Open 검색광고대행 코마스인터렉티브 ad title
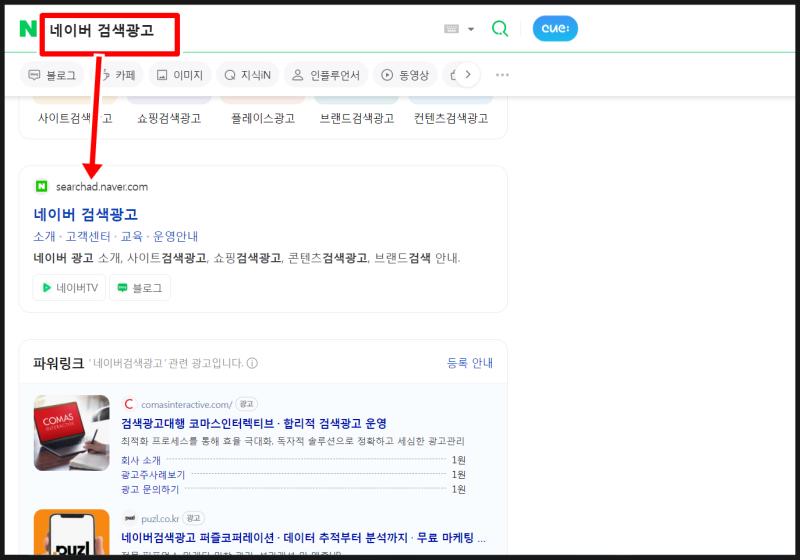Screen dimensions: 800x560 coord(254,423)
